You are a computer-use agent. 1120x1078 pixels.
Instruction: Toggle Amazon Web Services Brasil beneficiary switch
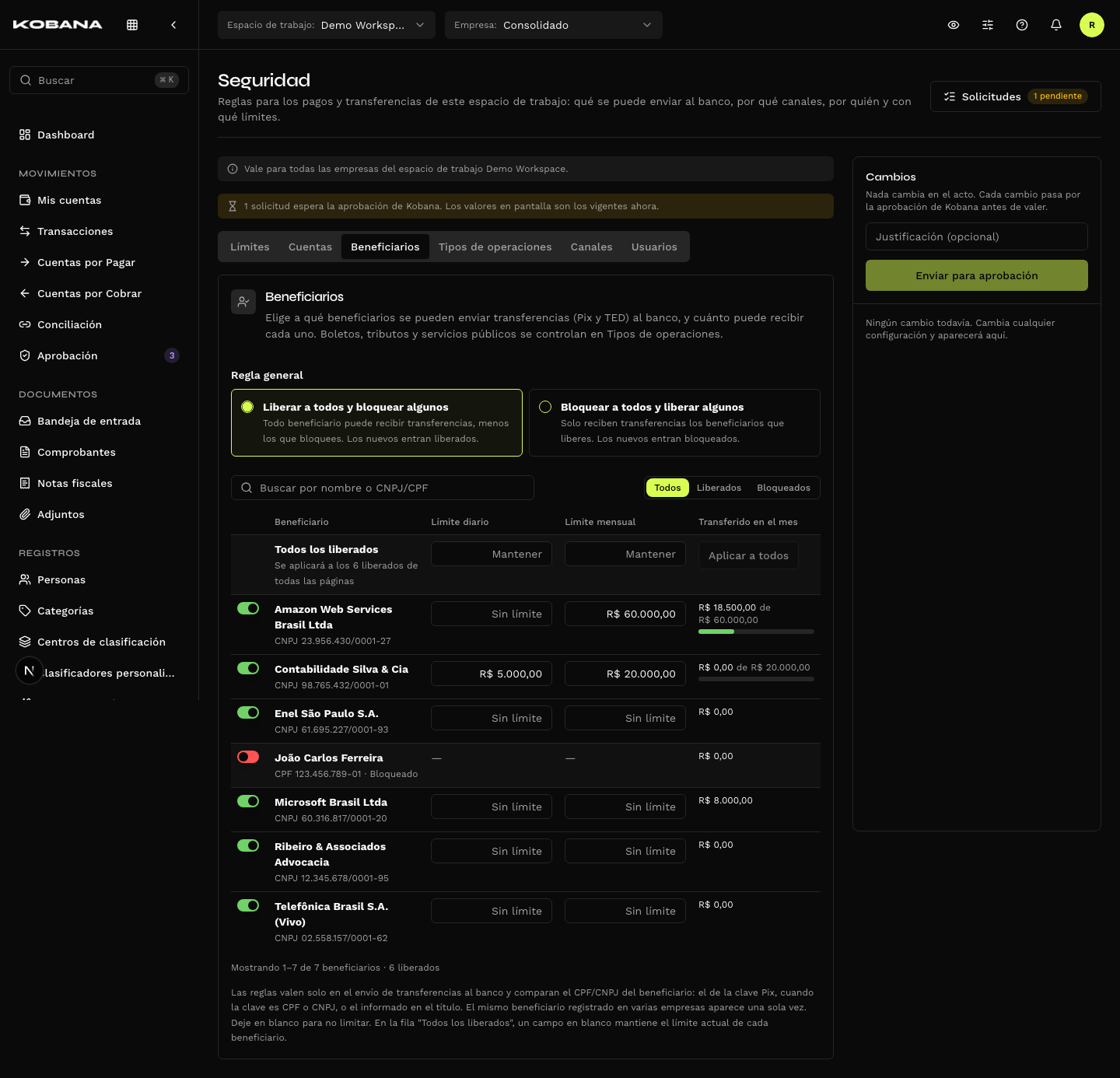248,608
